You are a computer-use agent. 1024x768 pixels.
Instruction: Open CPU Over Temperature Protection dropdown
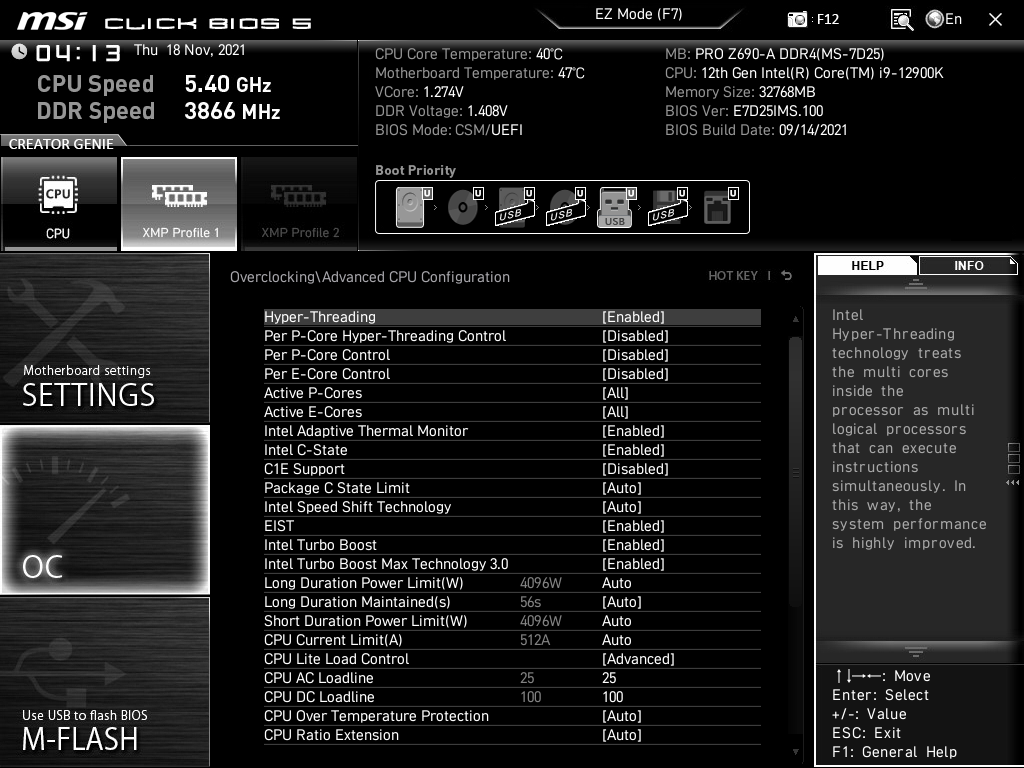click(x=622, y=716)
